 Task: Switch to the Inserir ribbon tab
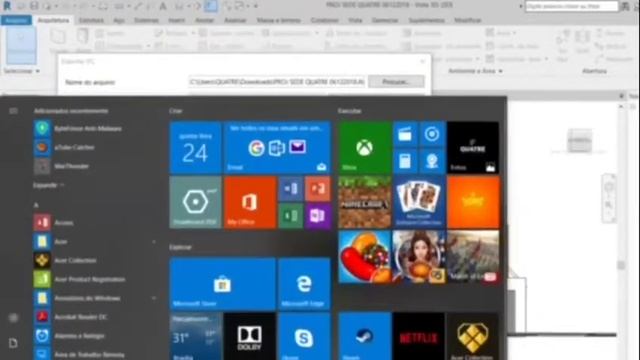coord(176,20)
